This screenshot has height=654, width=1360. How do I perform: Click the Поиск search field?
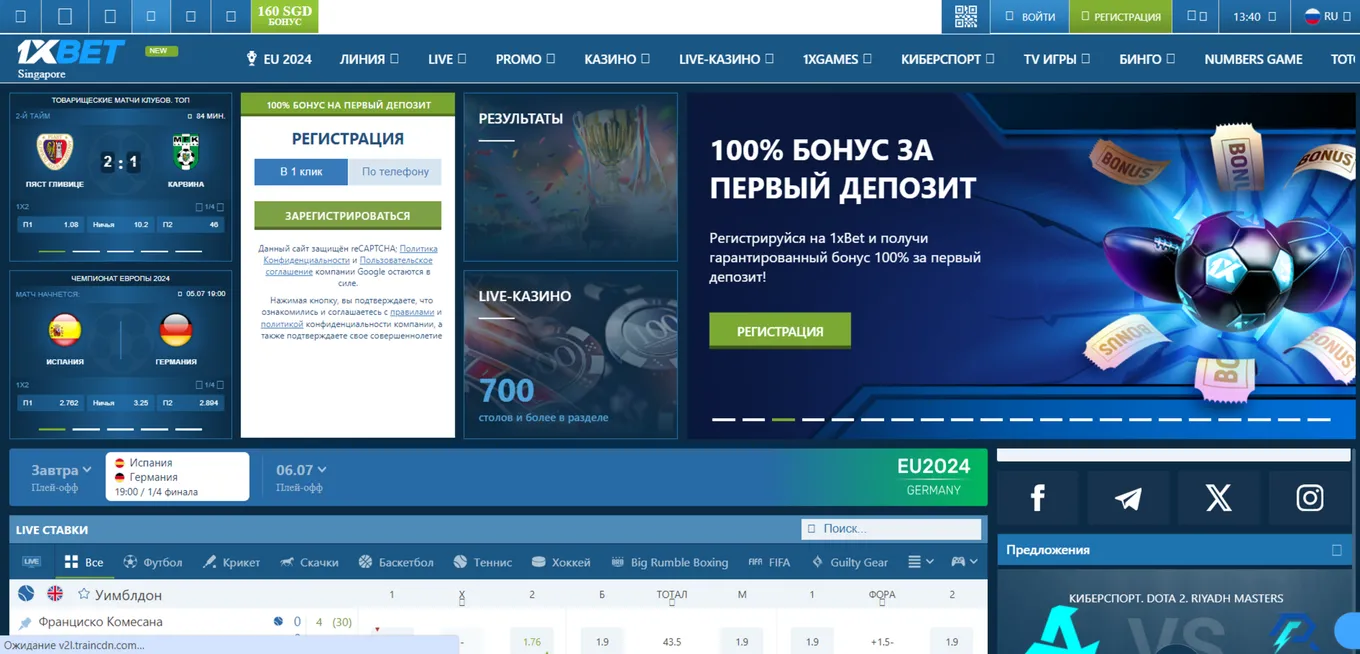pyautogui.click(x=891, y=528)
